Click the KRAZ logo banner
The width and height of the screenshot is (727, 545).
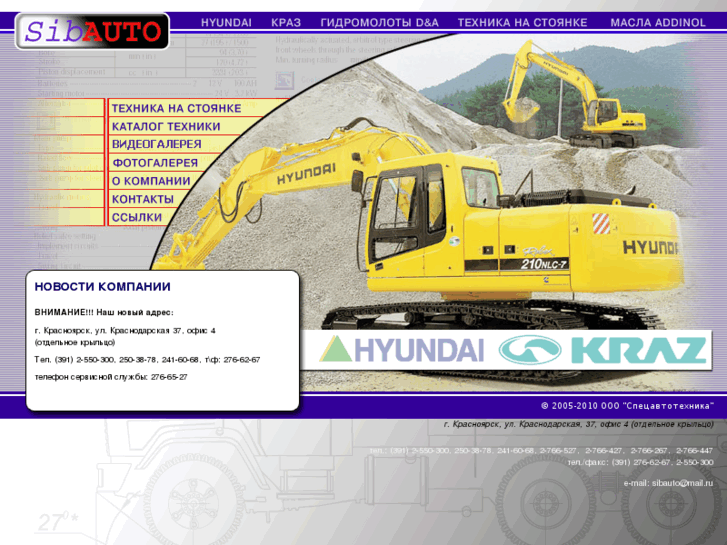(x=602, y=350)
